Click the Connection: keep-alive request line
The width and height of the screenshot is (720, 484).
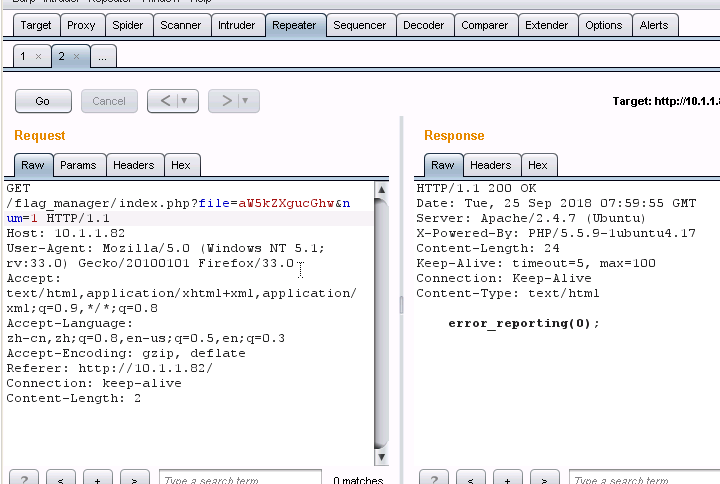pos(94,383)
